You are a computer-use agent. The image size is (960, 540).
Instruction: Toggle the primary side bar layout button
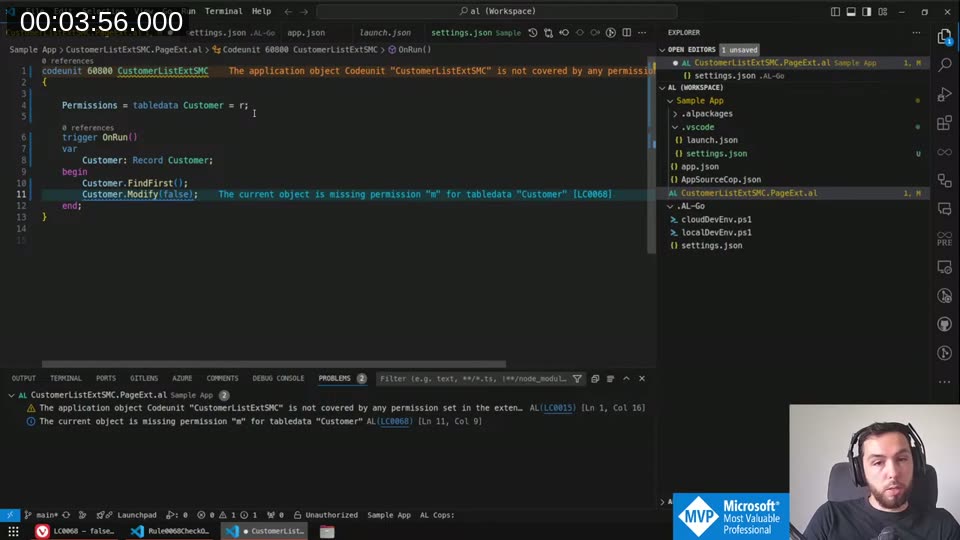click(836, 12)
